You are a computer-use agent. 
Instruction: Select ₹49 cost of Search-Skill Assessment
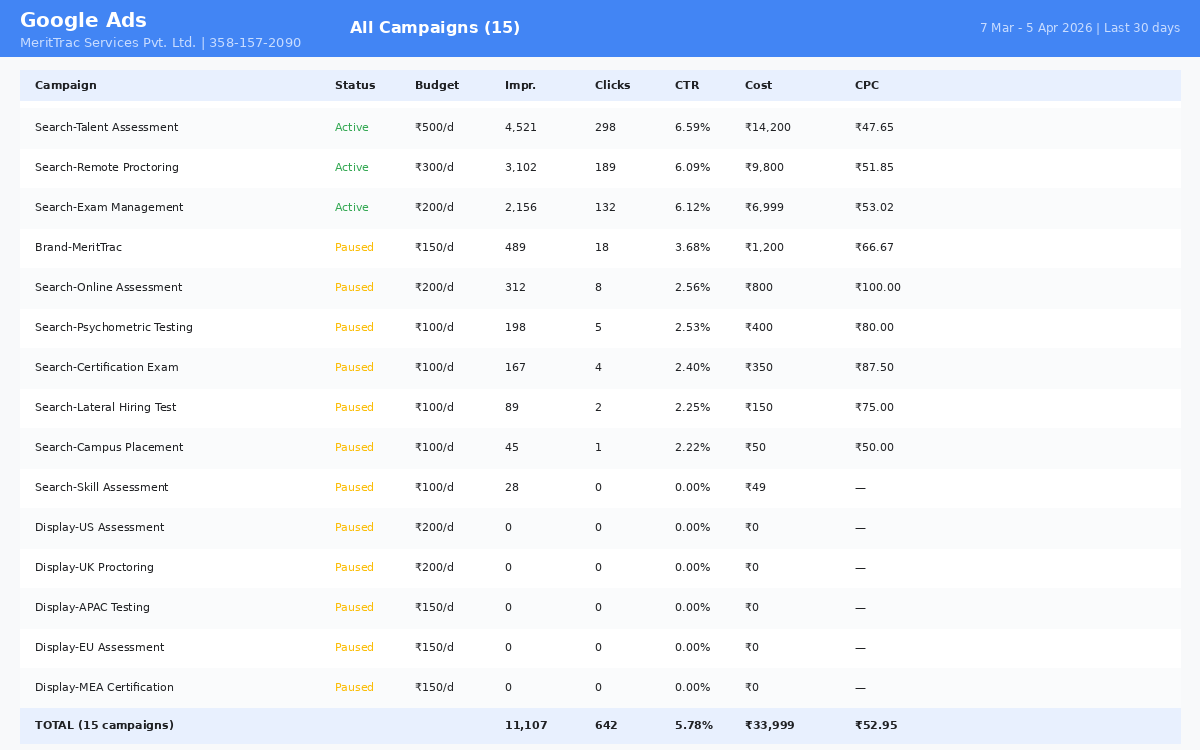coord(755,488)
